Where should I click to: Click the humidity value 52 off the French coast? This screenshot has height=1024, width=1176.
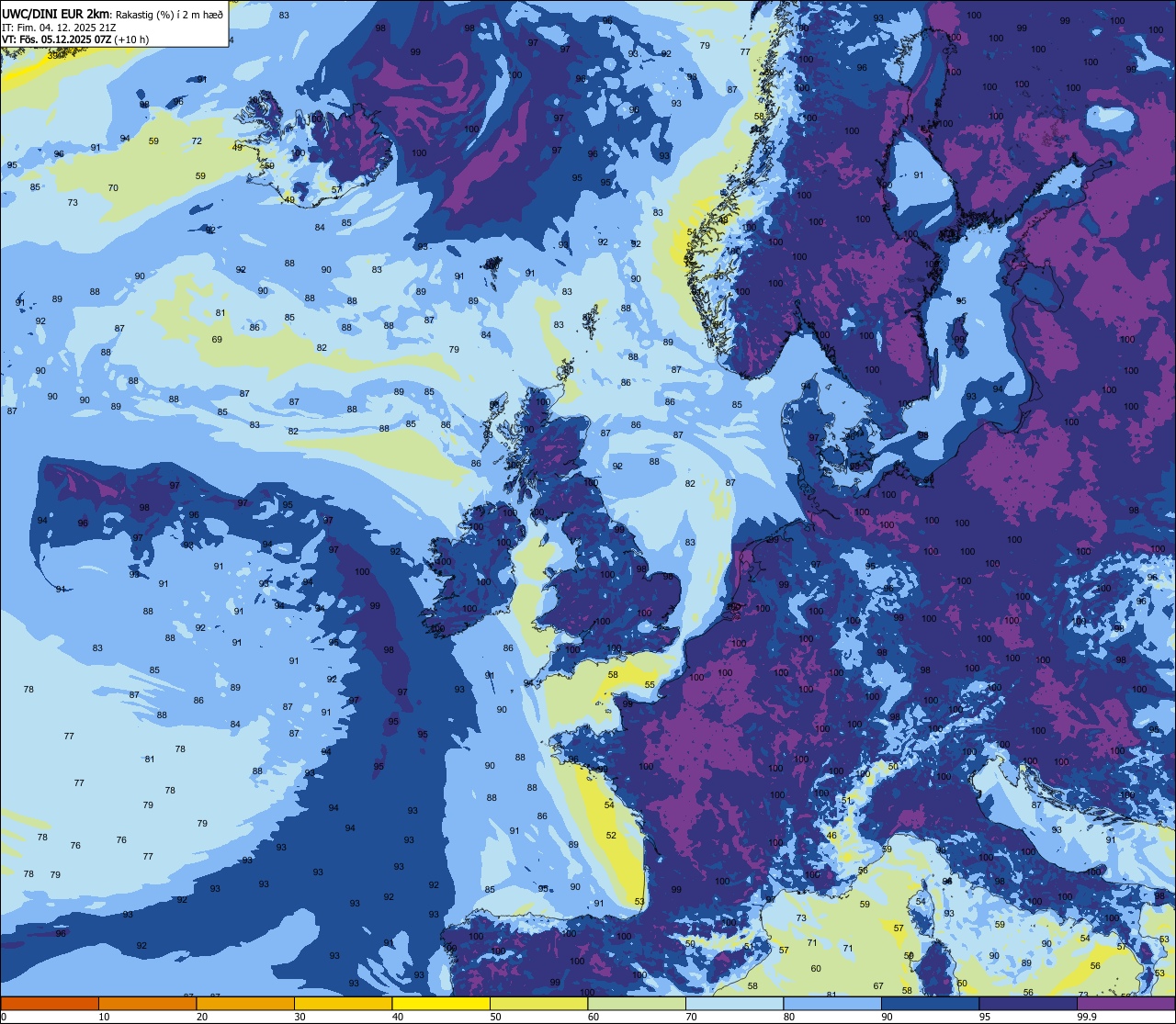click(x=612, y=835)
